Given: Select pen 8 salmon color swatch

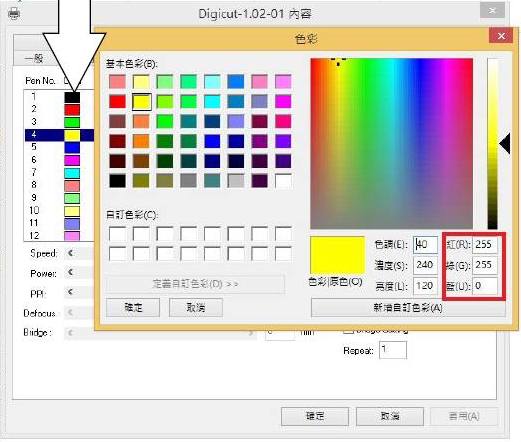Looking at the screenshot, I should pos(72,186).
